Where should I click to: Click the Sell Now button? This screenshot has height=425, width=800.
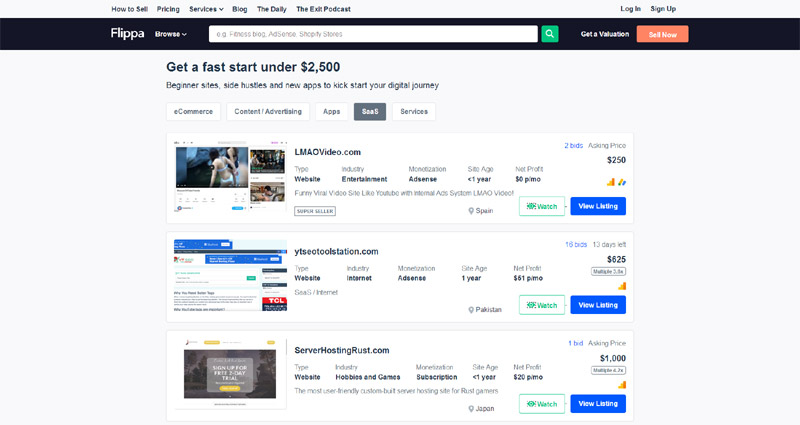coord(662,34)
